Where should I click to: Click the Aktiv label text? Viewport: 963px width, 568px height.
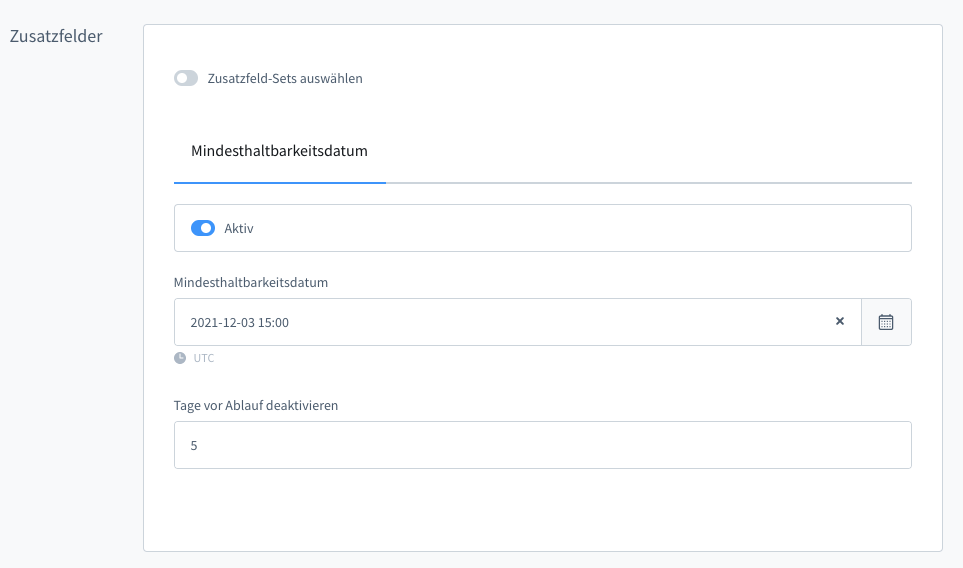coord(239,228)
